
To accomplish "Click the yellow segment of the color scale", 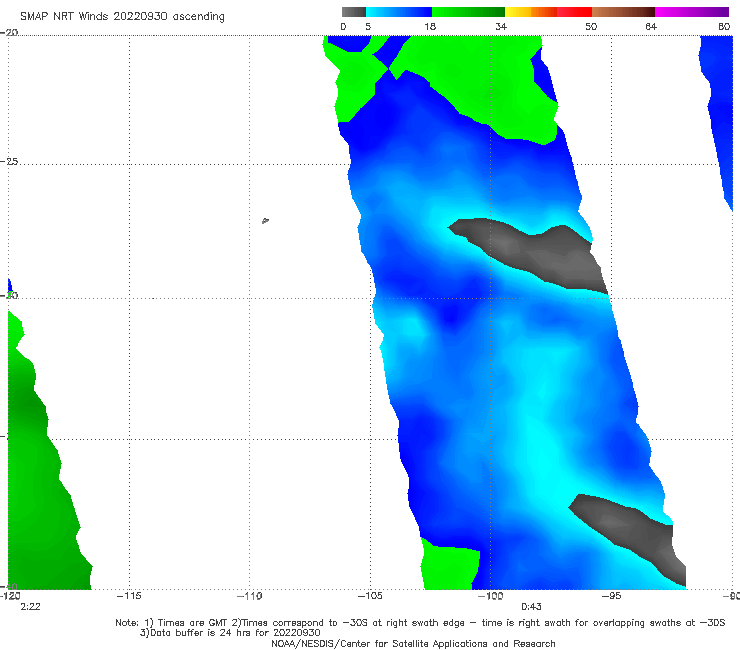I will point(518,12).
